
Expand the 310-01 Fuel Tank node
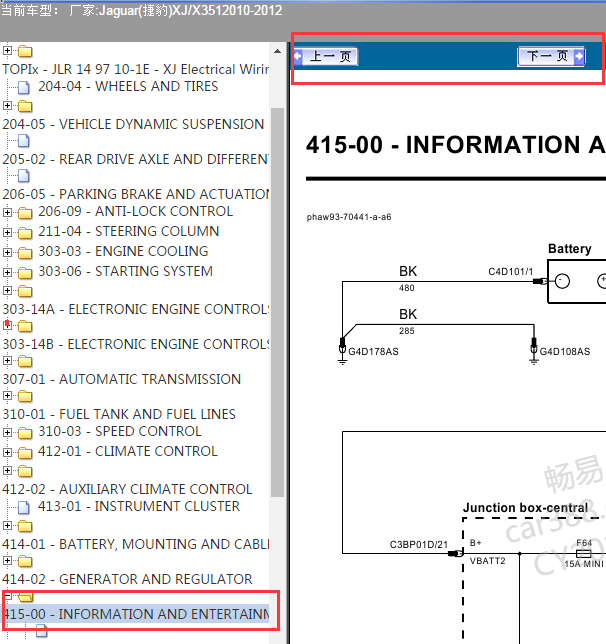pos(7,396)
